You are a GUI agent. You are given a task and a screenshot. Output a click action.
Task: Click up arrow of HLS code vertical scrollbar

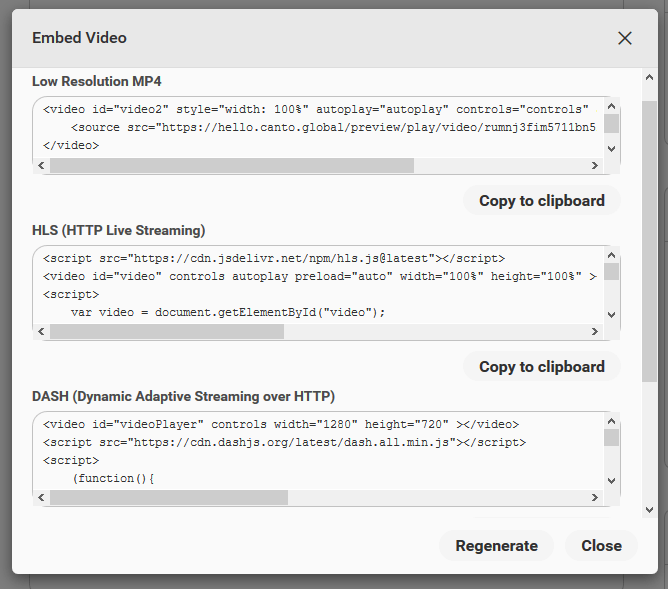tap(611, 255)
